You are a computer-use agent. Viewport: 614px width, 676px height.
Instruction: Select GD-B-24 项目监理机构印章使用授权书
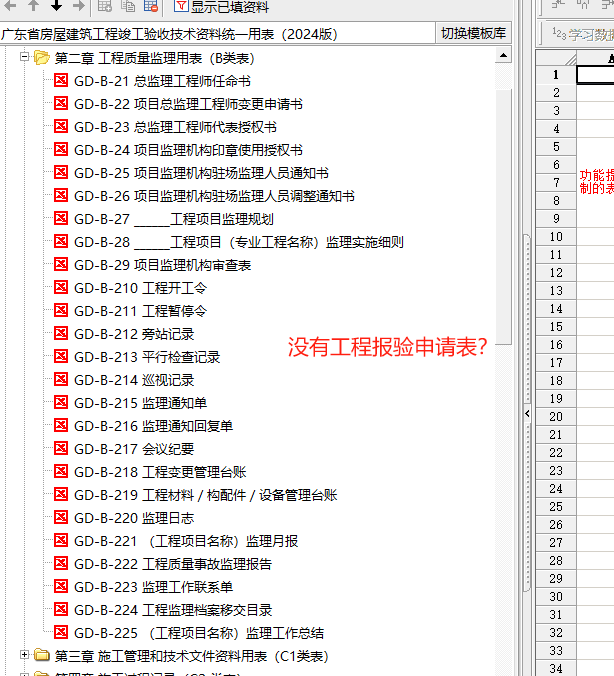pyautogui.click(x=188, y=150)
